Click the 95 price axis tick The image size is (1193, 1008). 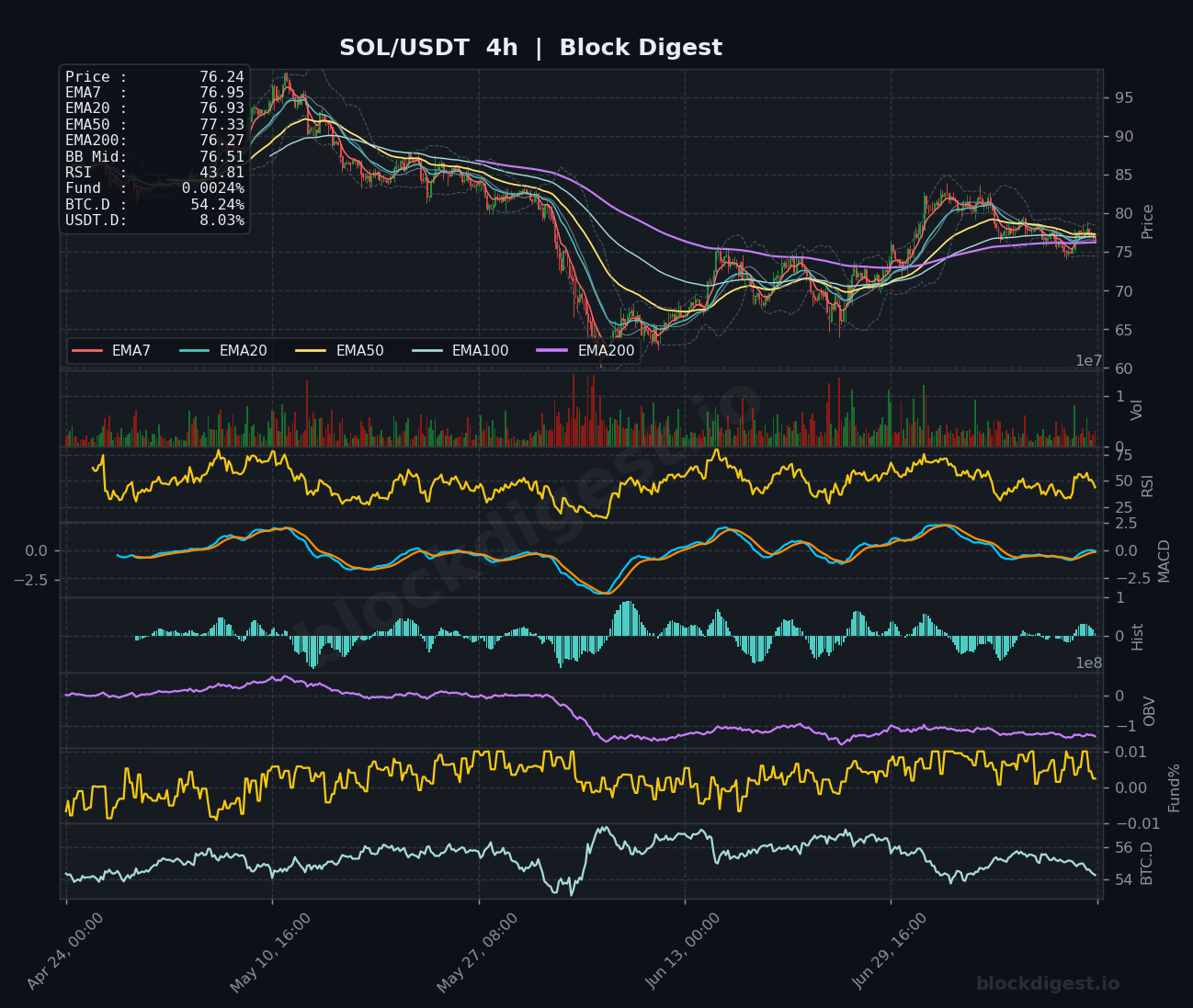click(x=1124, y=98)
